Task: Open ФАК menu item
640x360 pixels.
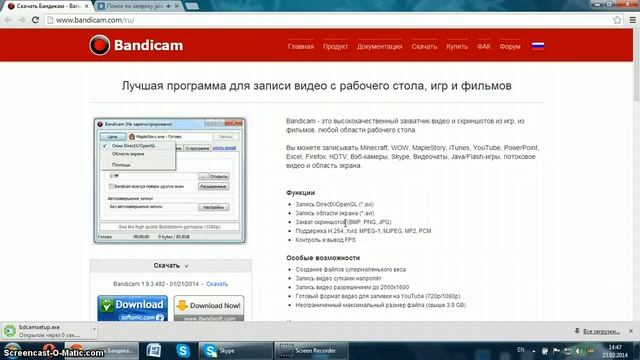Action: [484, 47]
